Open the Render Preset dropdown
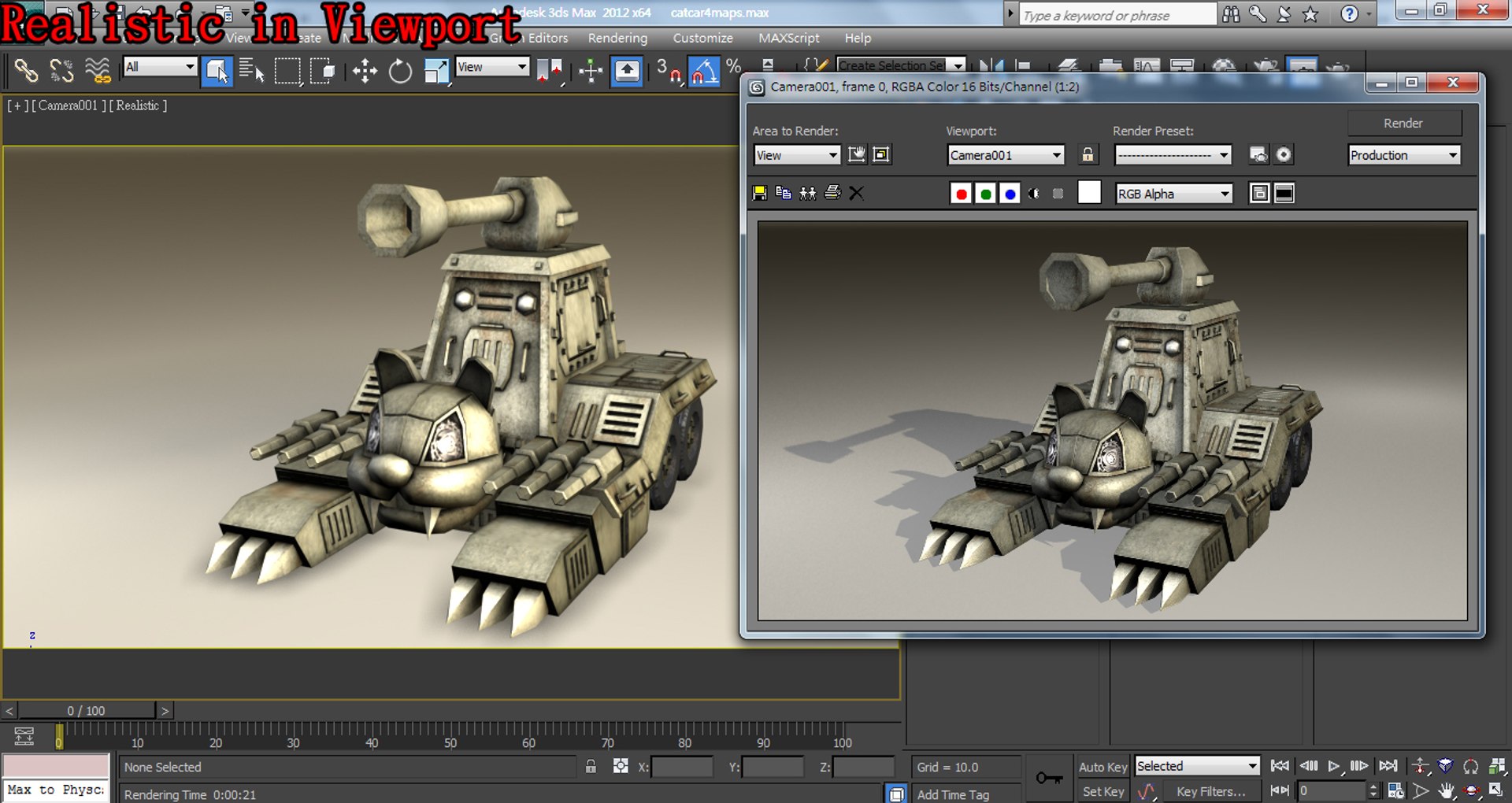The height and width of the screenshot is (803, 1512). (x=1173, y=155)
